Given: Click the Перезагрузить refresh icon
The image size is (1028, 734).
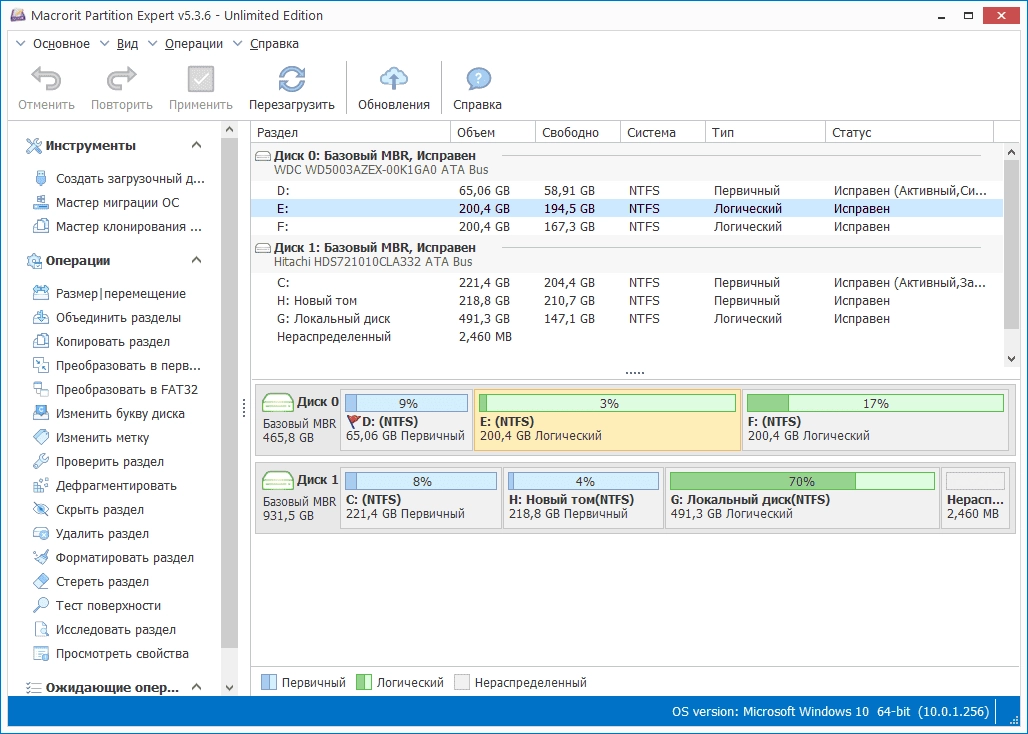Looking at the screenshot, I should (291, 79).
